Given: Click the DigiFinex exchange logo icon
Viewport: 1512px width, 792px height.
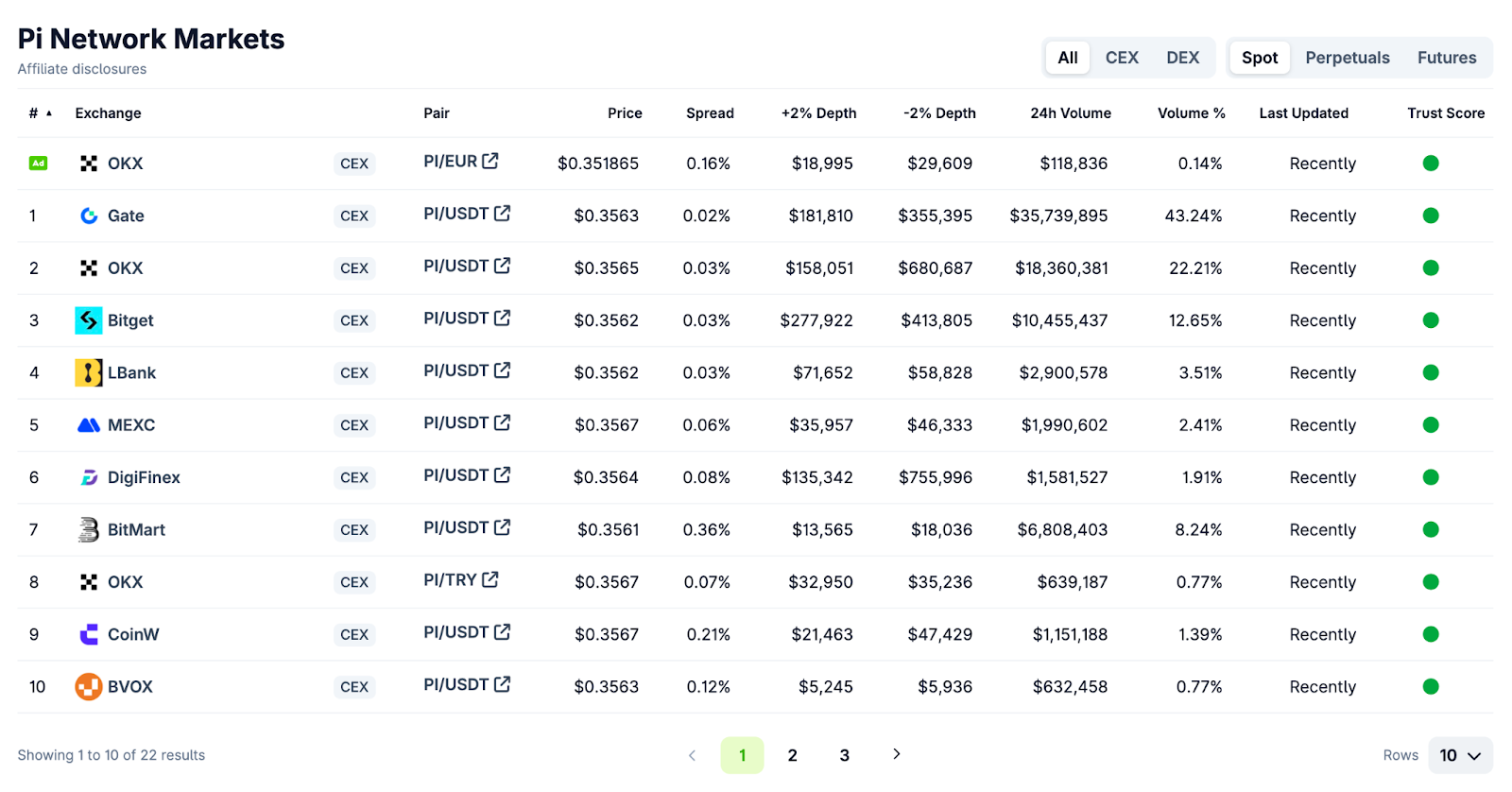Looking at the screenshot, I should pos(89,477).
